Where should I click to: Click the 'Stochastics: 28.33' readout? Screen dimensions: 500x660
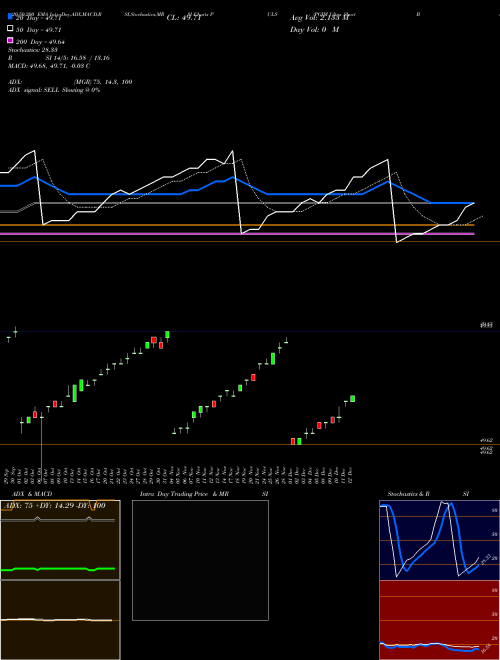(32, 50)
